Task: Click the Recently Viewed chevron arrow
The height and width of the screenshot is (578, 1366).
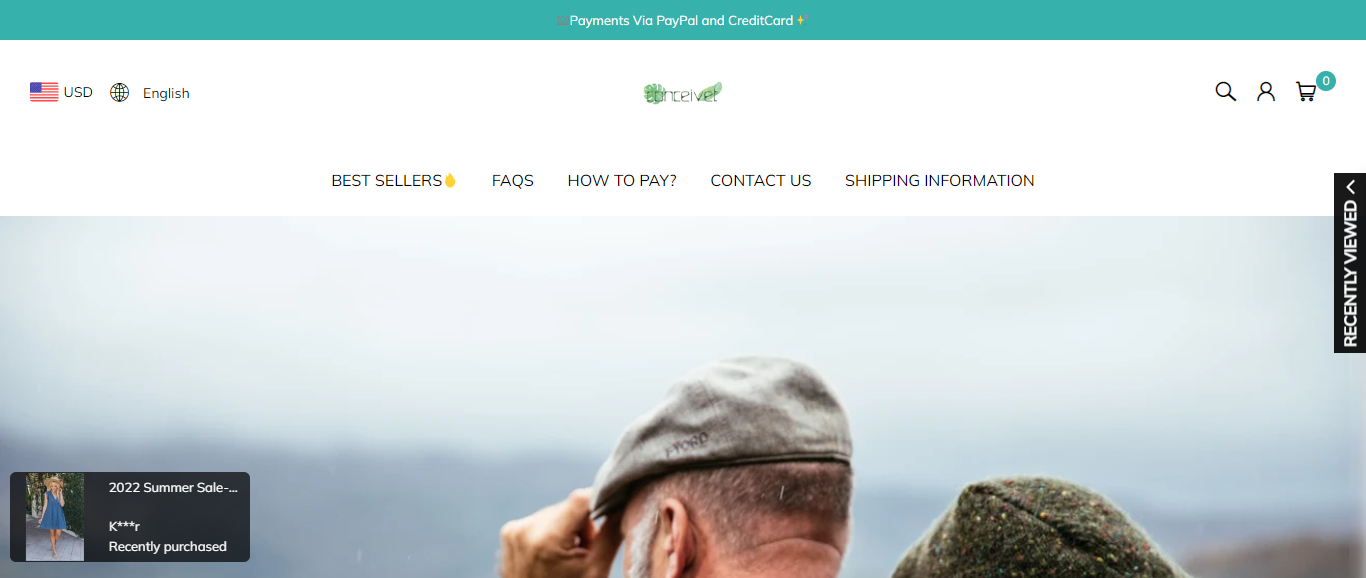Action: tap(1350, 187)
